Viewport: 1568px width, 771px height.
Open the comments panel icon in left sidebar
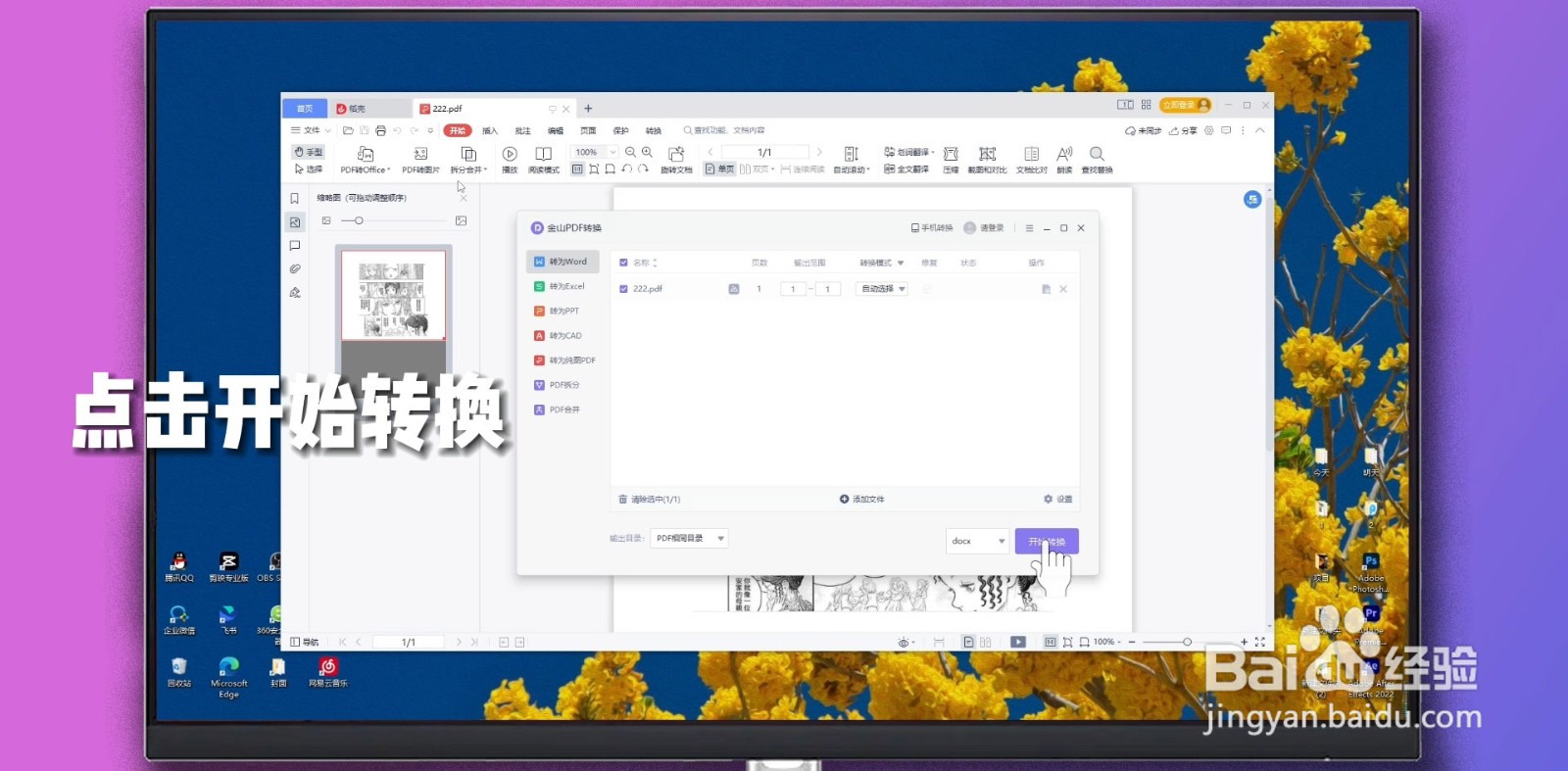pyautogui.click(x=294, y=246)
